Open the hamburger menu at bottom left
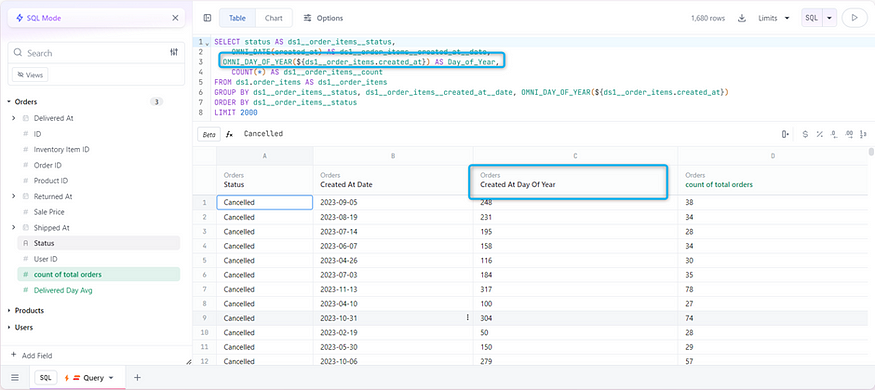Image resolution: width=875 pixels, height=390 pixels. point(15,378)
